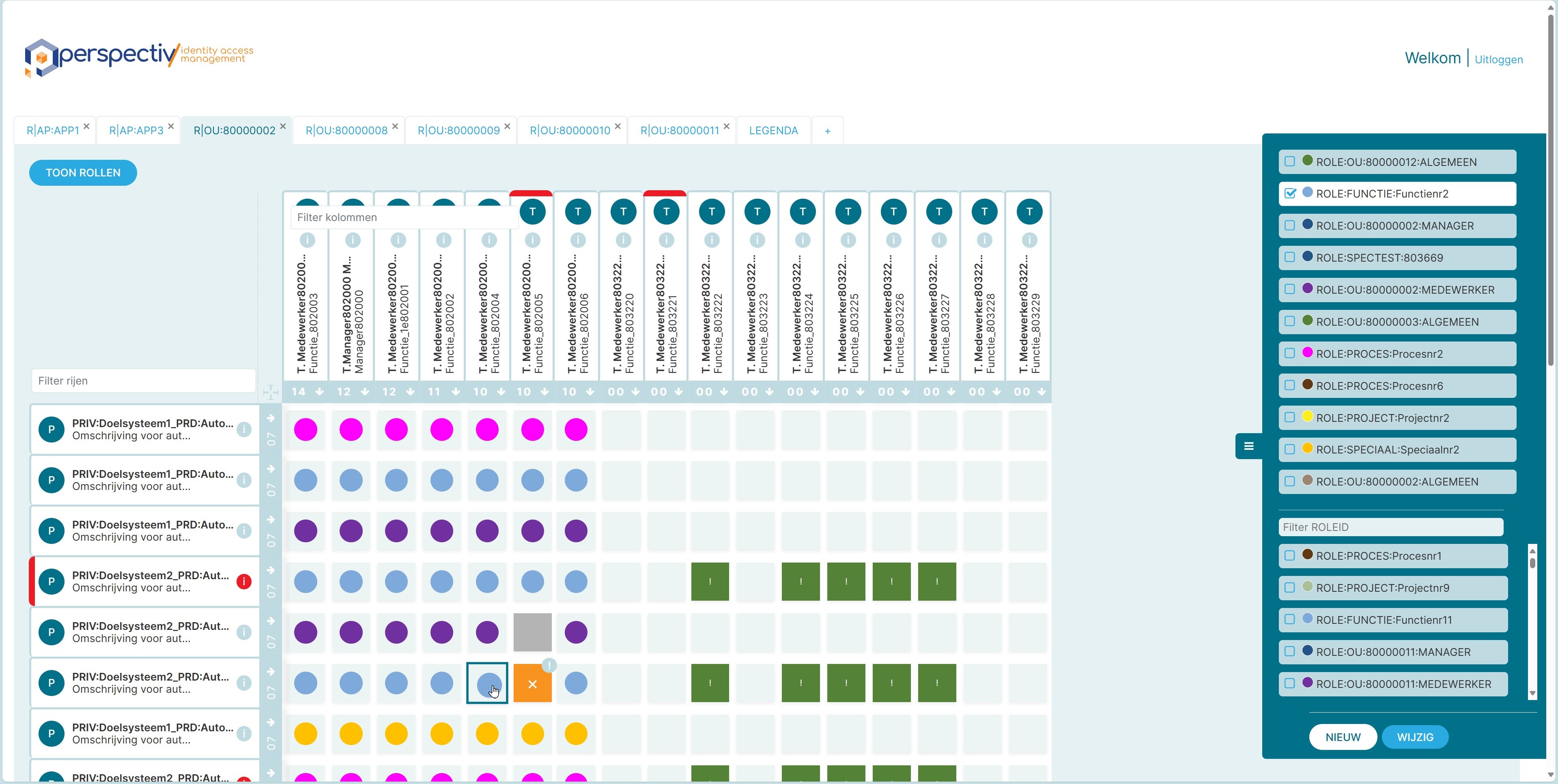This screenshot has width=1558, height=784.
Task: Click the TOON ROLLEN button
Action: tap(83, 173)
